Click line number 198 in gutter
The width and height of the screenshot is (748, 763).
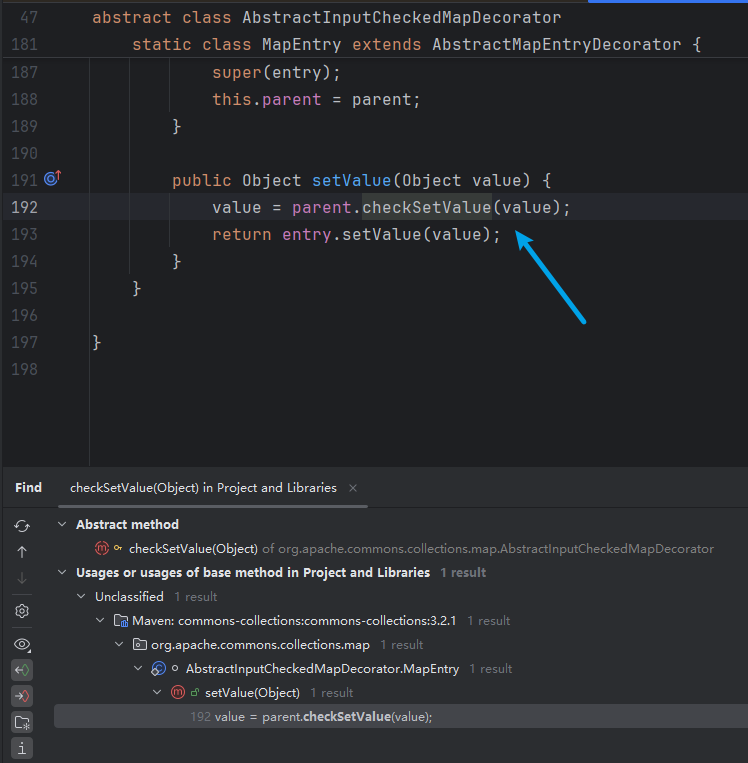(x=24, y=369)
